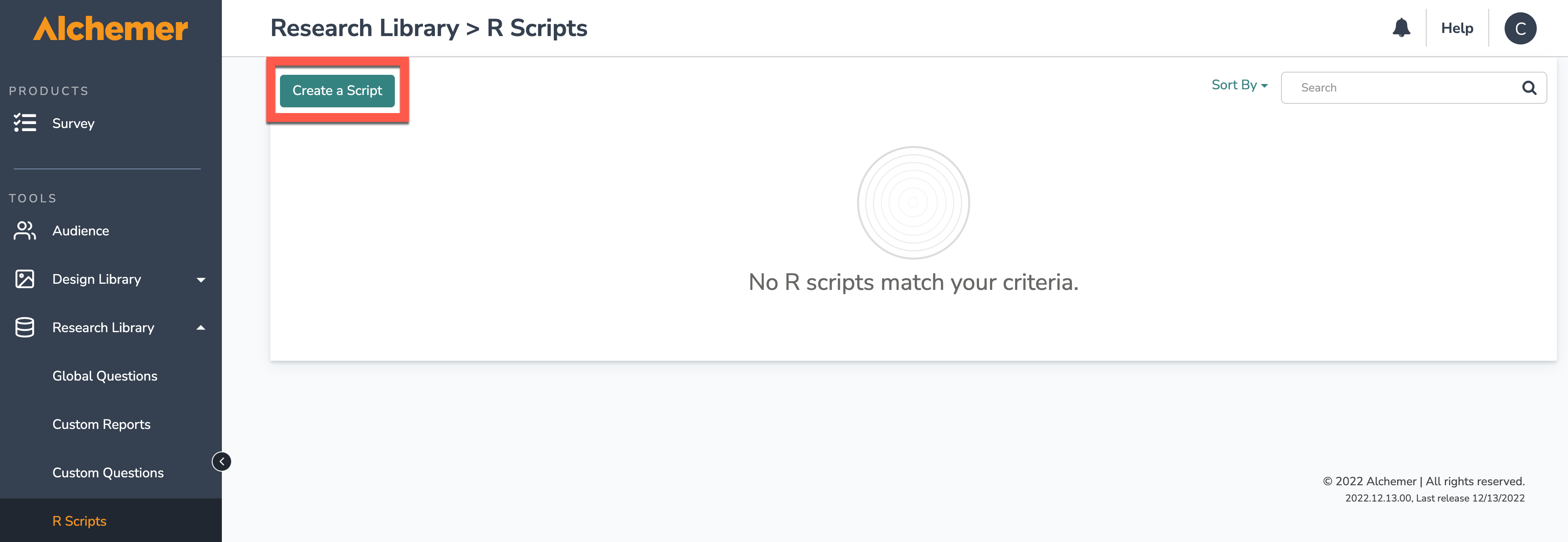Collapse the Research Library submenu arrow
1568x542 pixels.
coord(201,328)
